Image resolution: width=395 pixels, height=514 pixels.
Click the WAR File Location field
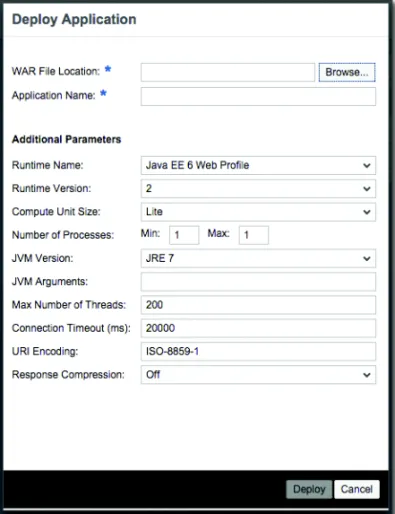tap(228, 72)
